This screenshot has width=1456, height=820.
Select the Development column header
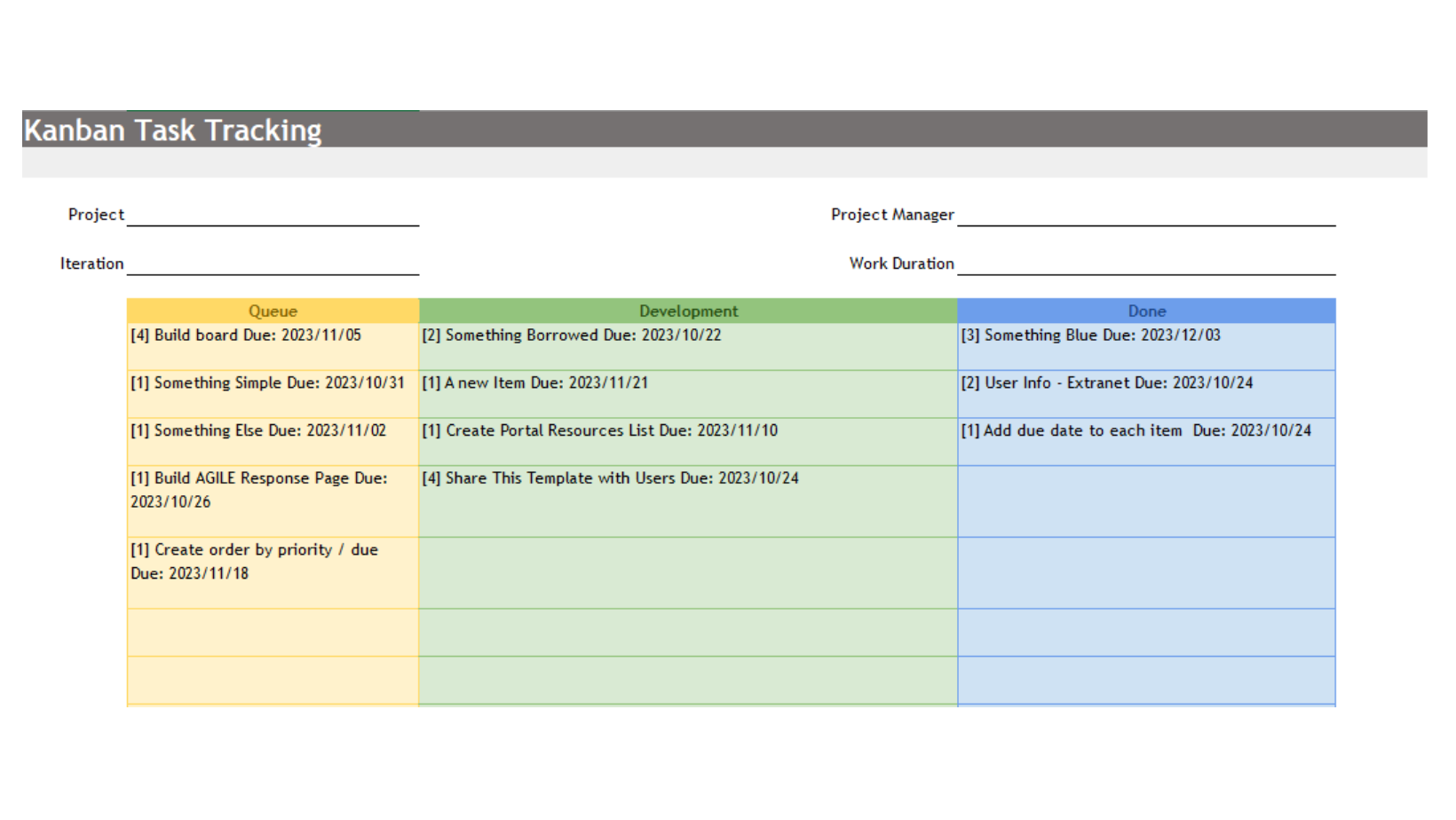click(689, 311)
